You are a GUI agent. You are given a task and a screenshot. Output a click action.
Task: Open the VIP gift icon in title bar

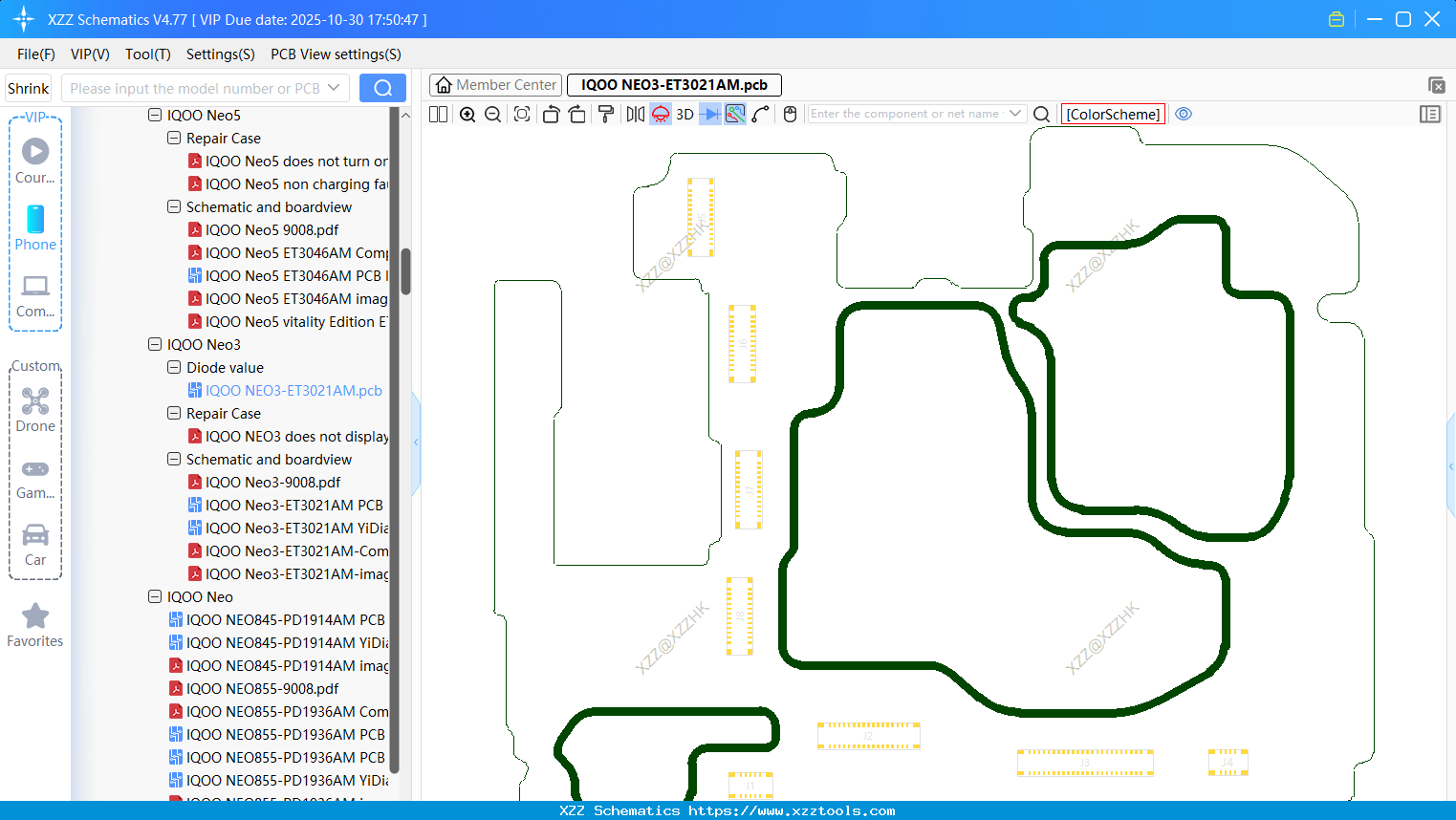(x=1336, y=19)
